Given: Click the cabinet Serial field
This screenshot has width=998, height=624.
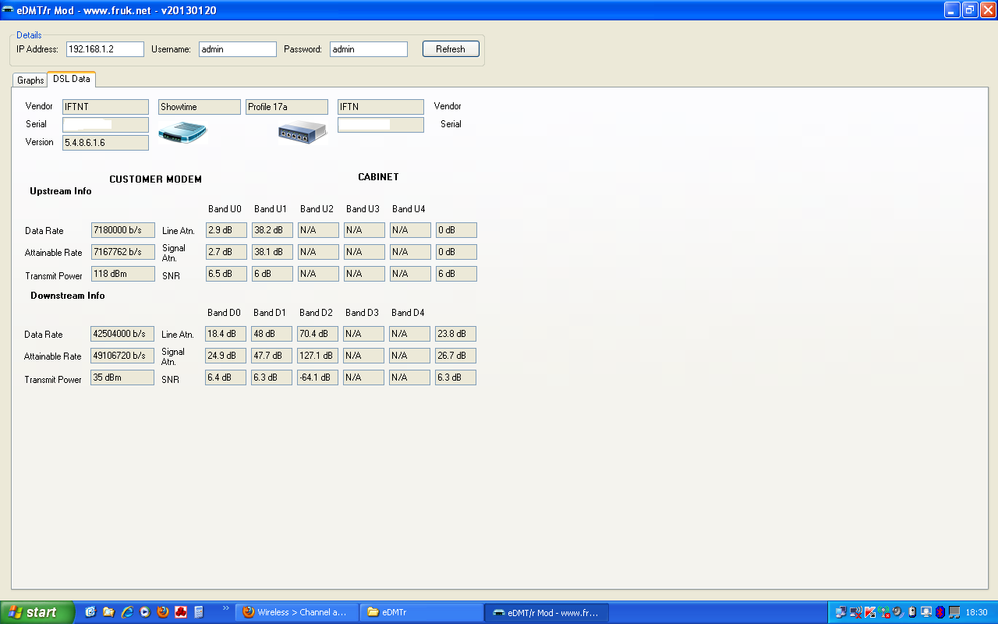Looking at the screenshot, I should (x=381, y=125).
